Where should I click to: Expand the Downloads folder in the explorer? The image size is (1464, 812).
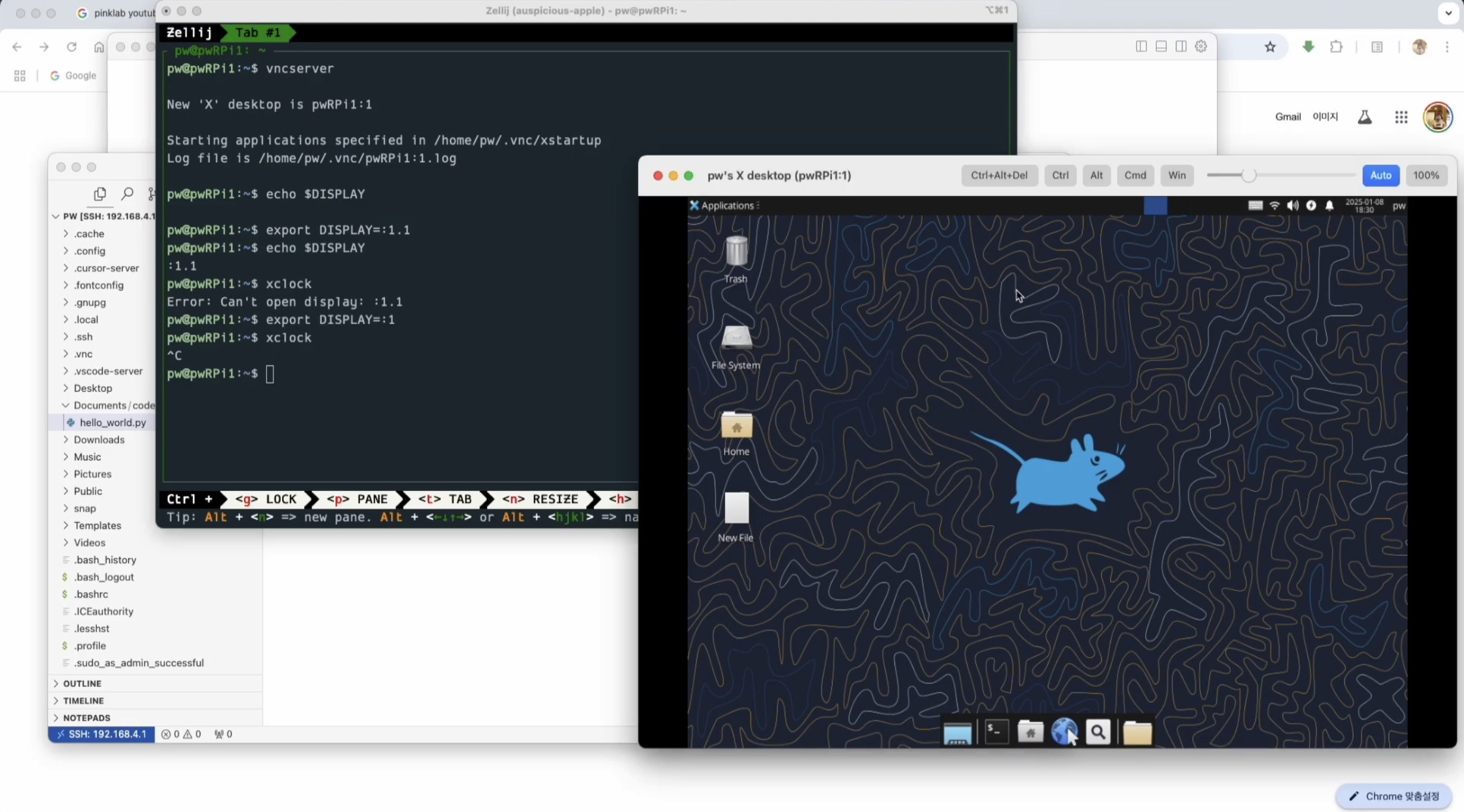[99, 440]
